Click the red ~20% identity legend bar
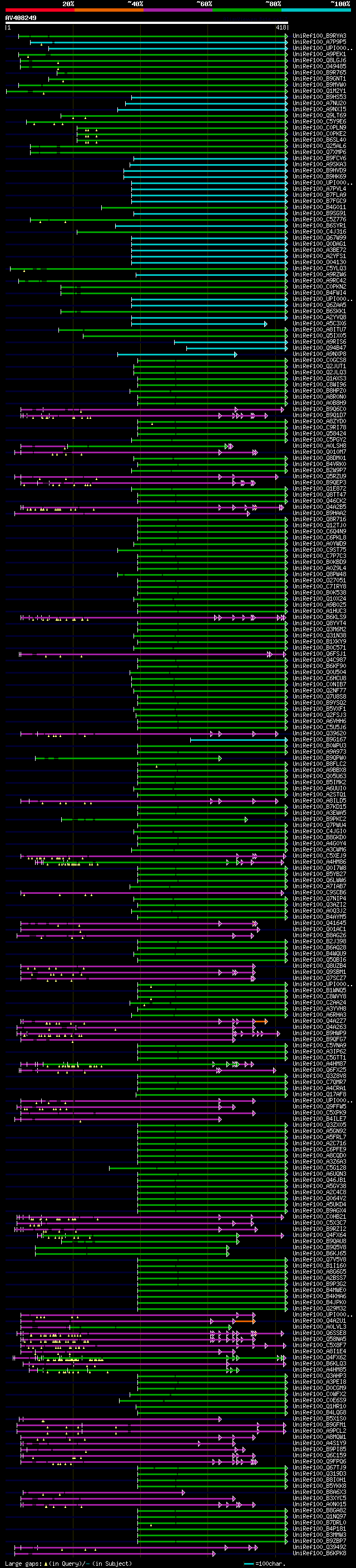 [x=39, y=10]
